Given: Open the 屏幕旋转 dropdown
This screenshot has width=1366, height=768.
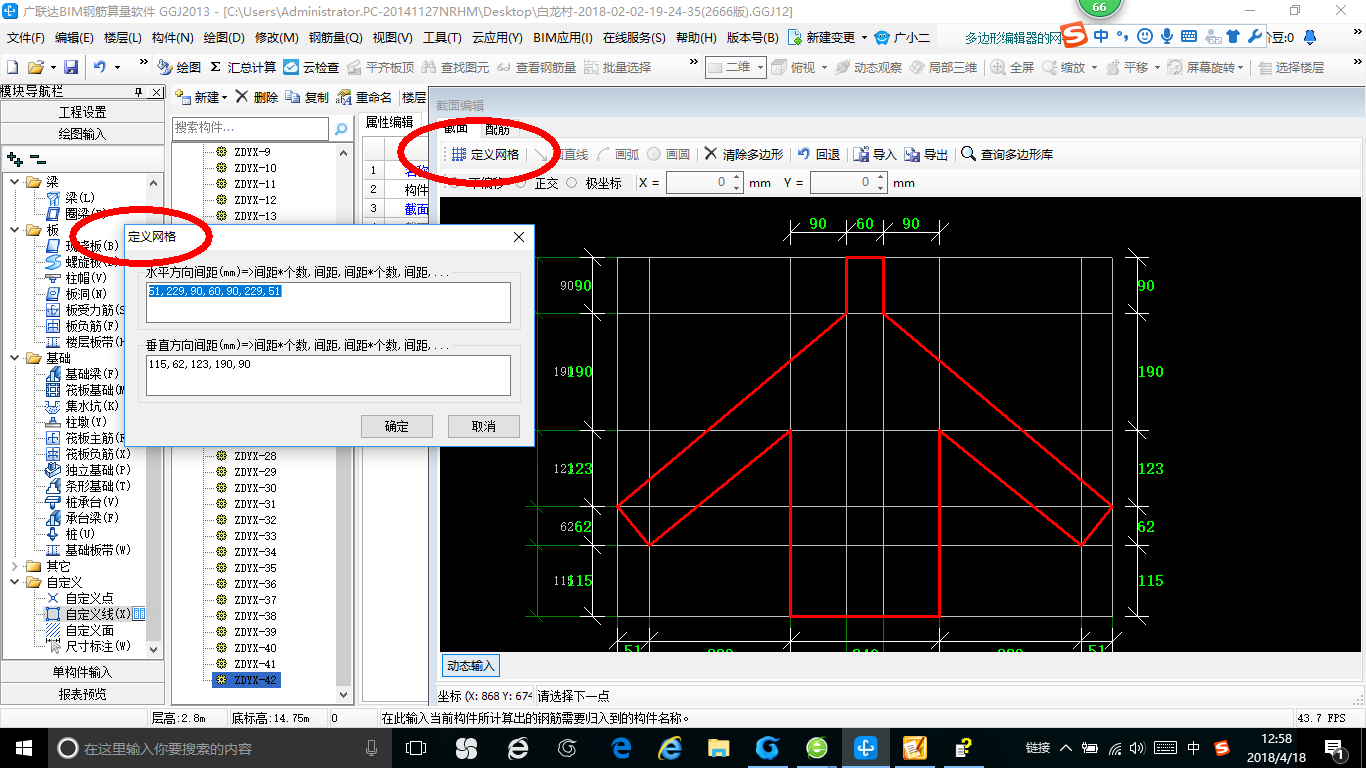Looking at the screenshot, I should [1241, 67].
